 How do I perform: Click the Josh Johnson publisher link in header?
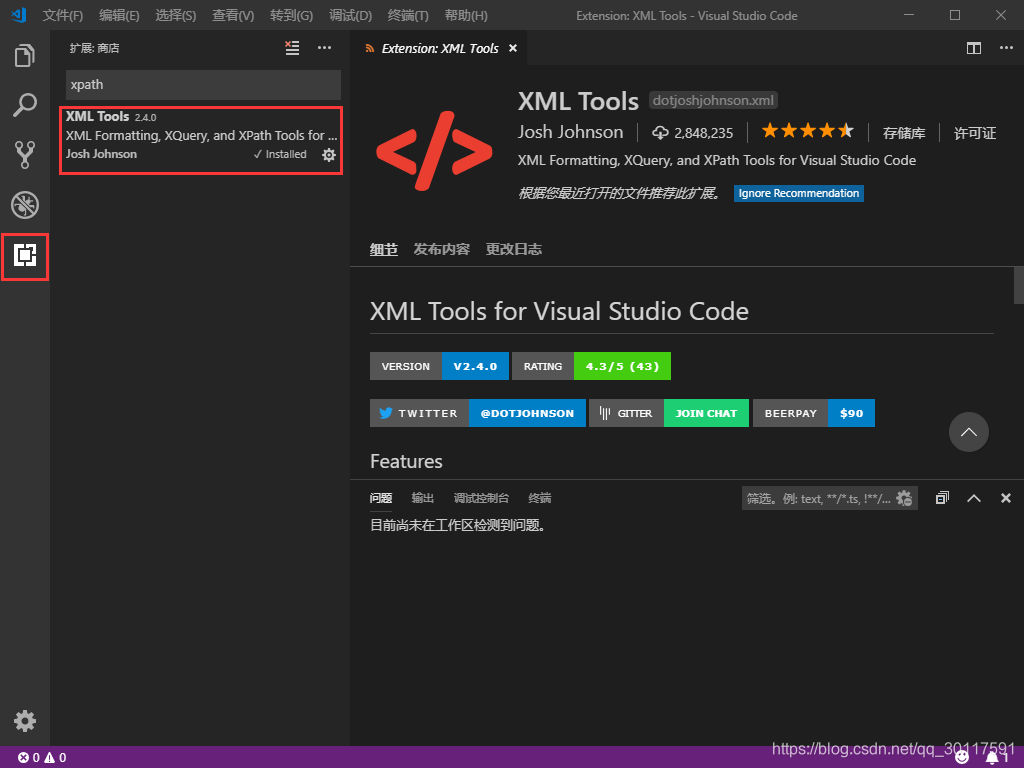(571, 133)
